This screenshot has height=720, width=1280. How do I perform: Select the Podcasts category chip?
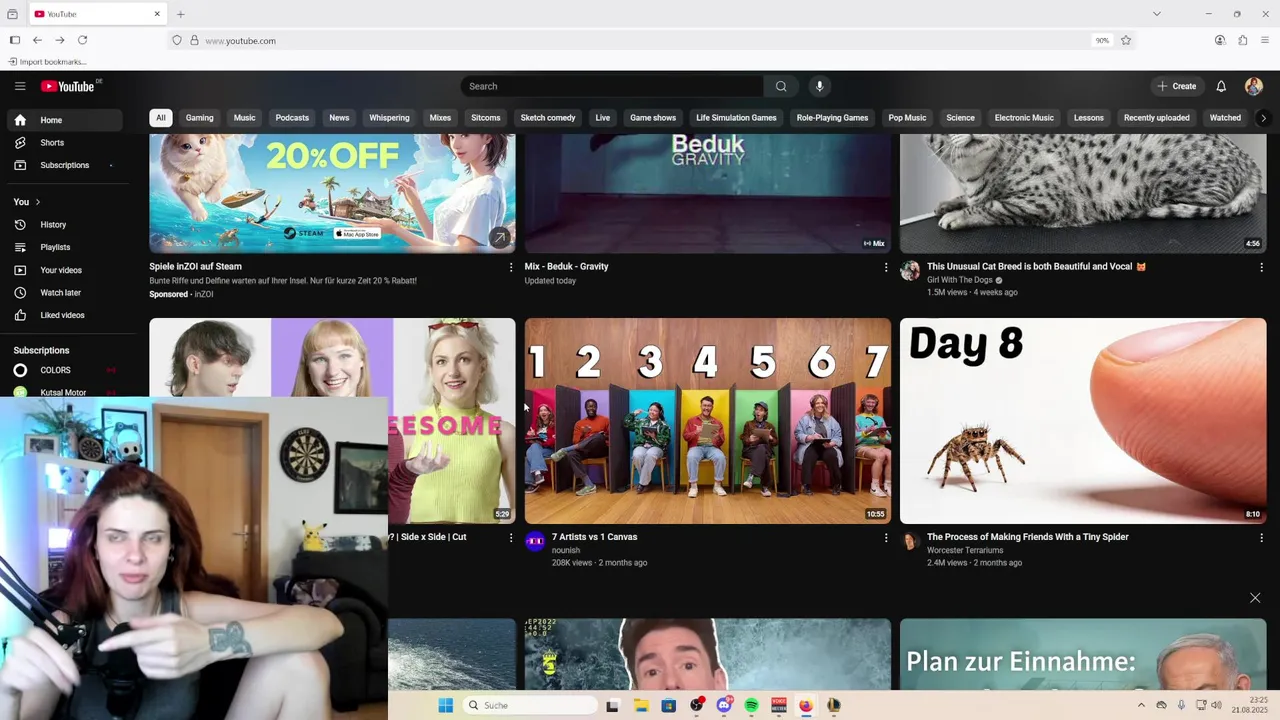(292, 118)
